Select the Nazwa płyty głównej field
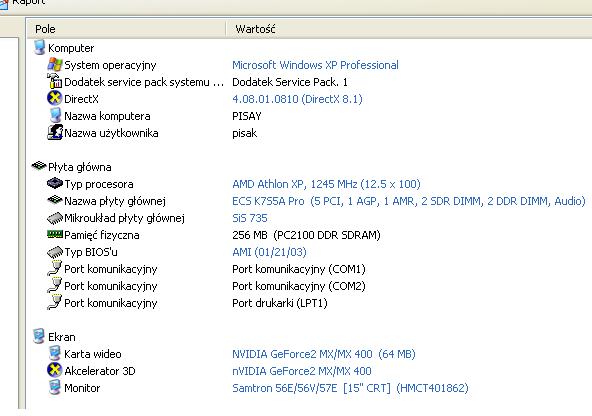 115,201
